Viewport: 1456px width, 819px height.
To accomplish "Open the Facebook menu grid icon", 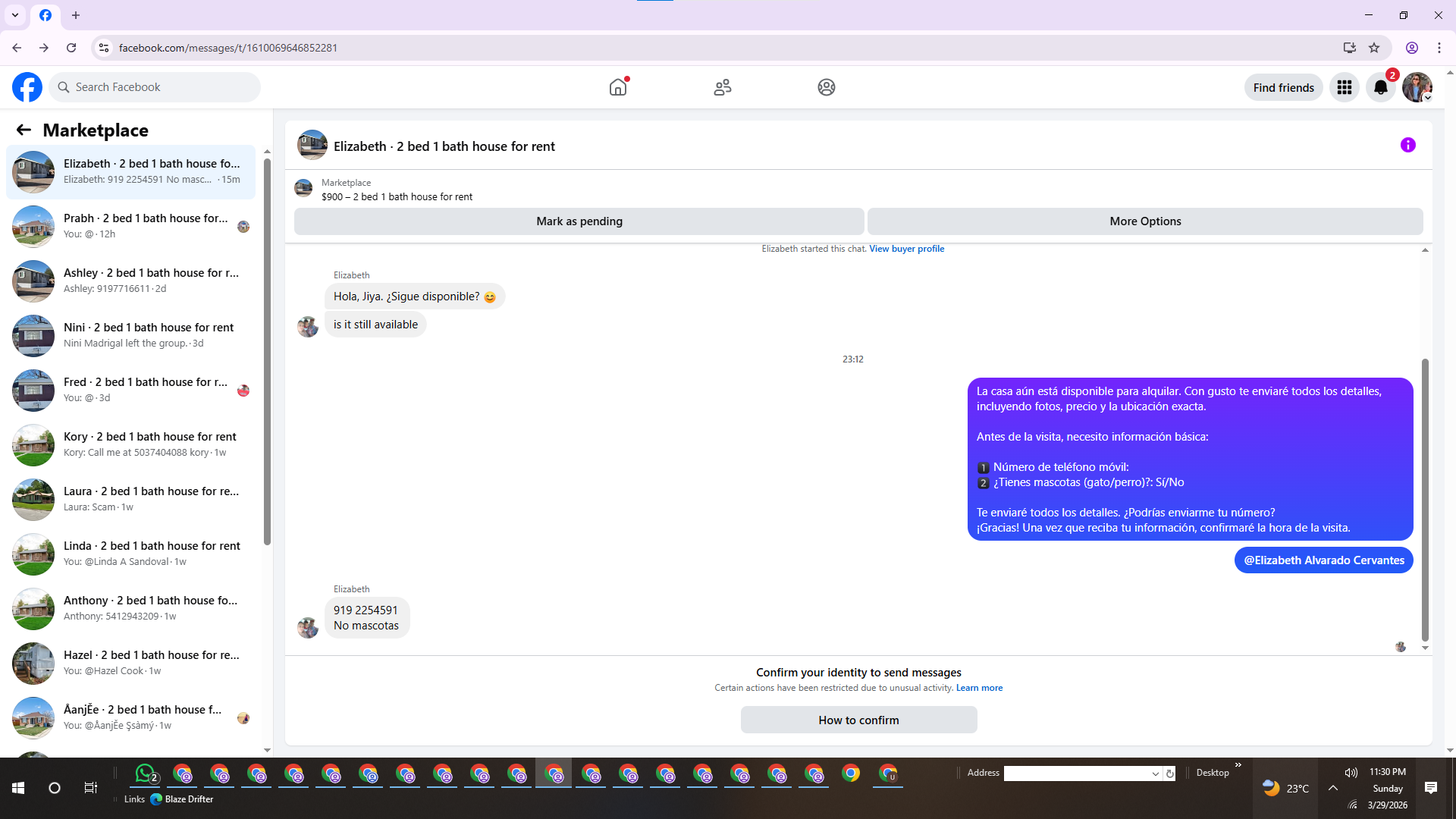I will pos(1345,87).
